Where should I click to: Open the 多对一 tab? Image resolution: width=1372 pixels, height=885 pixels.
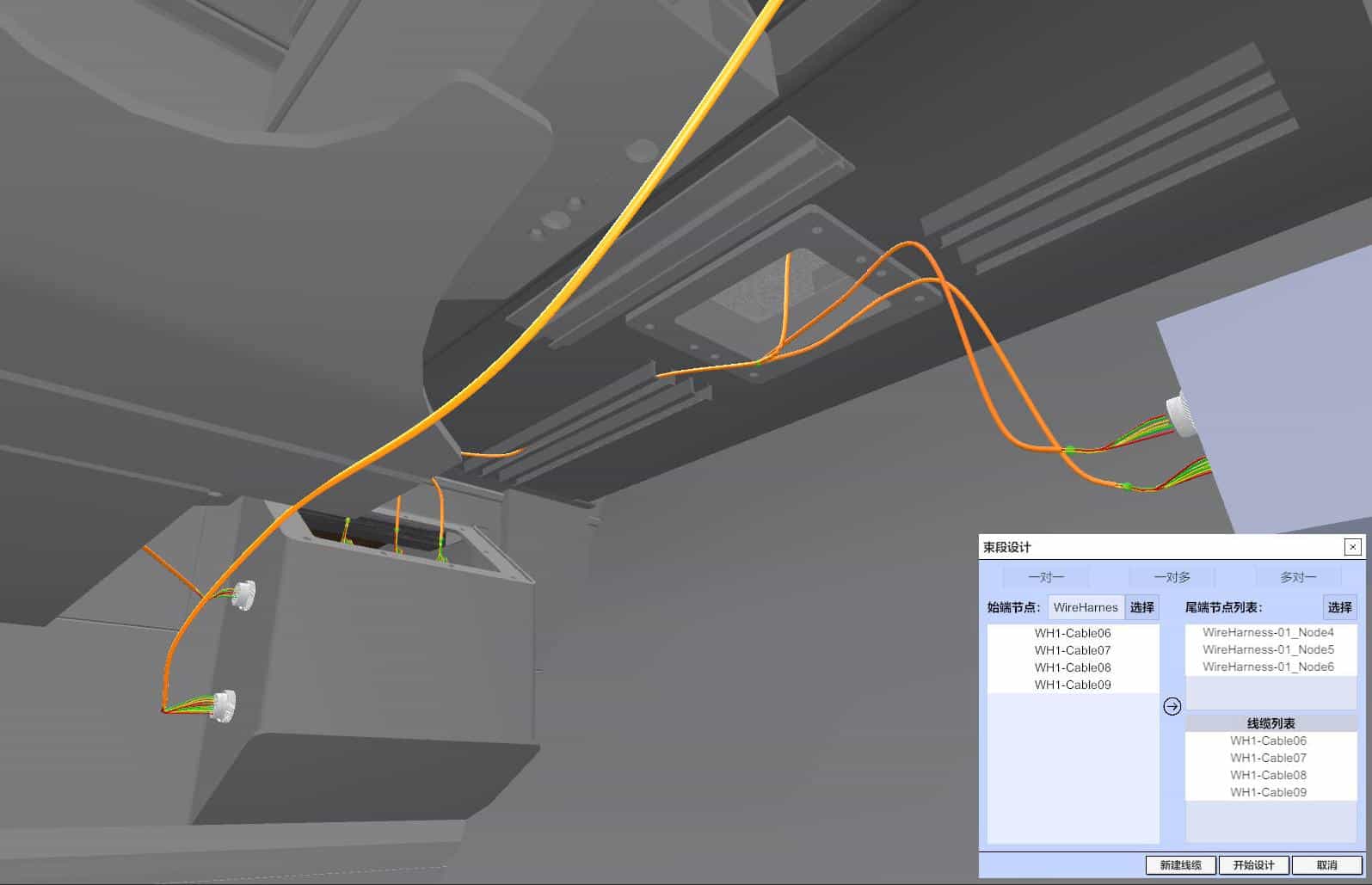pos(1297,577)
